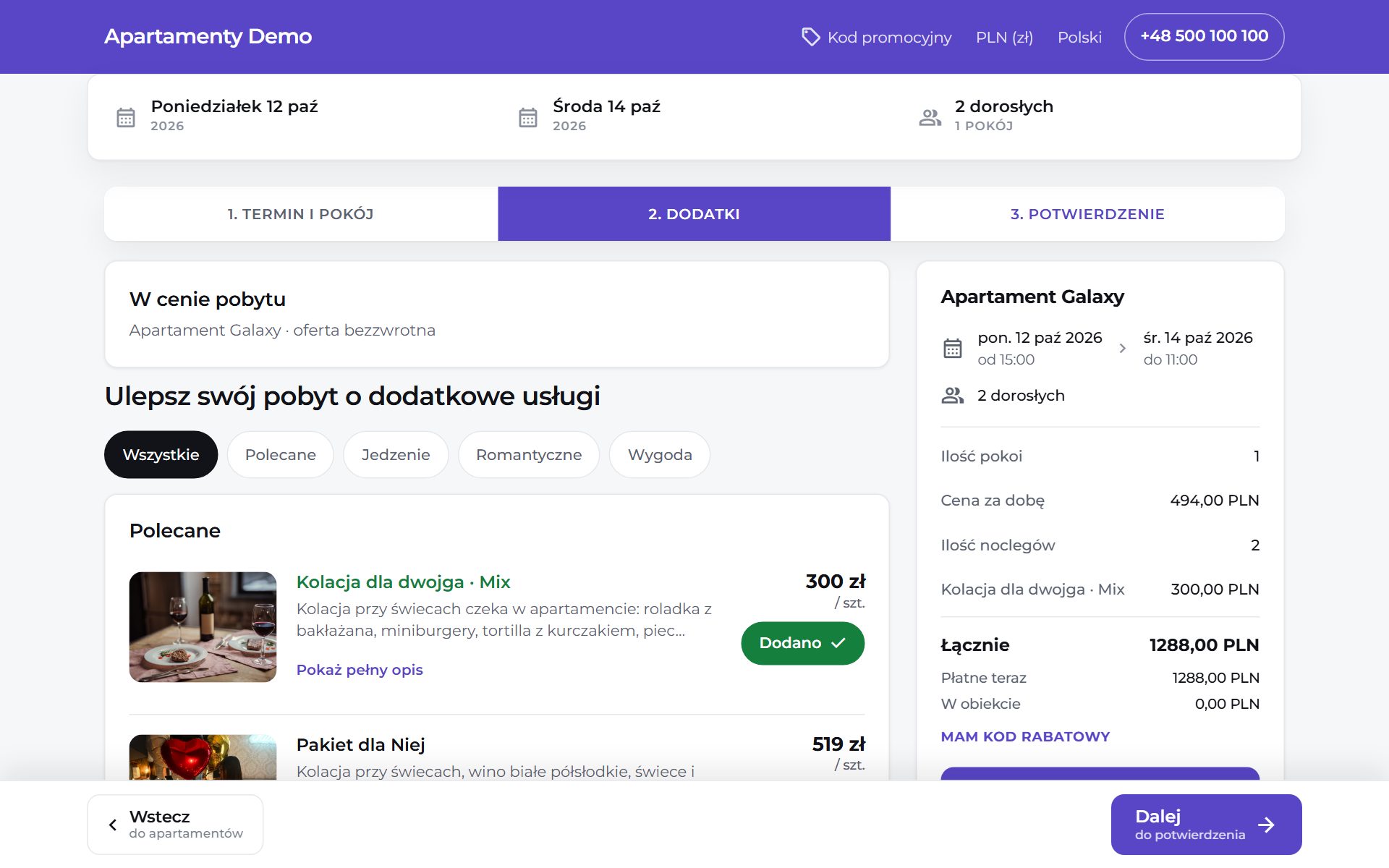1389x868 pixels.
Task: Filter add-ons by Polecane
Action: pos(281,454)
